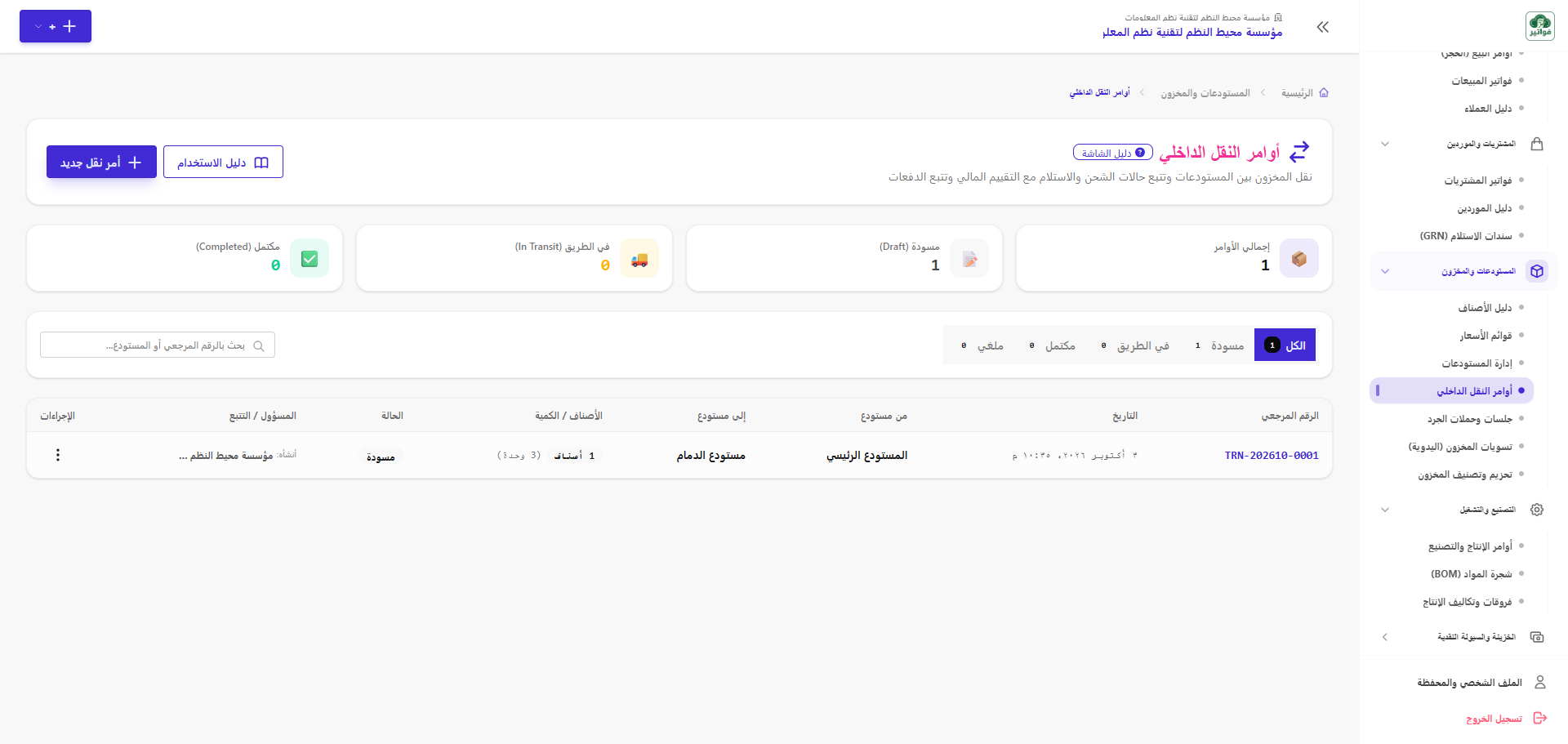
Task: Click the red logout icon
Action: click(1540, 719)
